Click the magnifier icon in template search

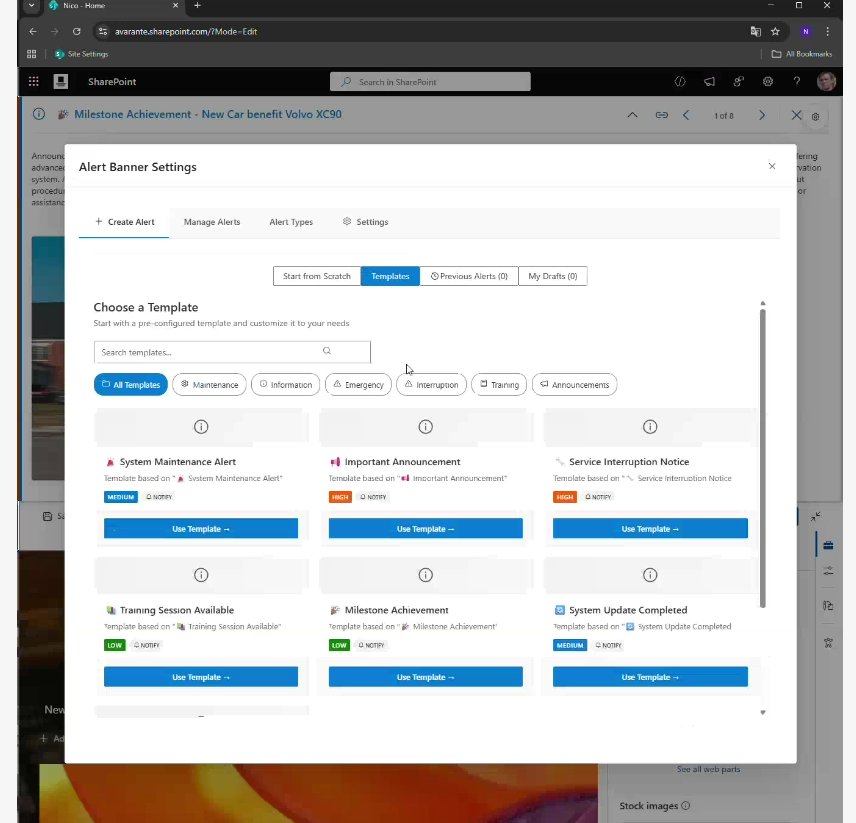pyautogui.click(x=327, y=352)
